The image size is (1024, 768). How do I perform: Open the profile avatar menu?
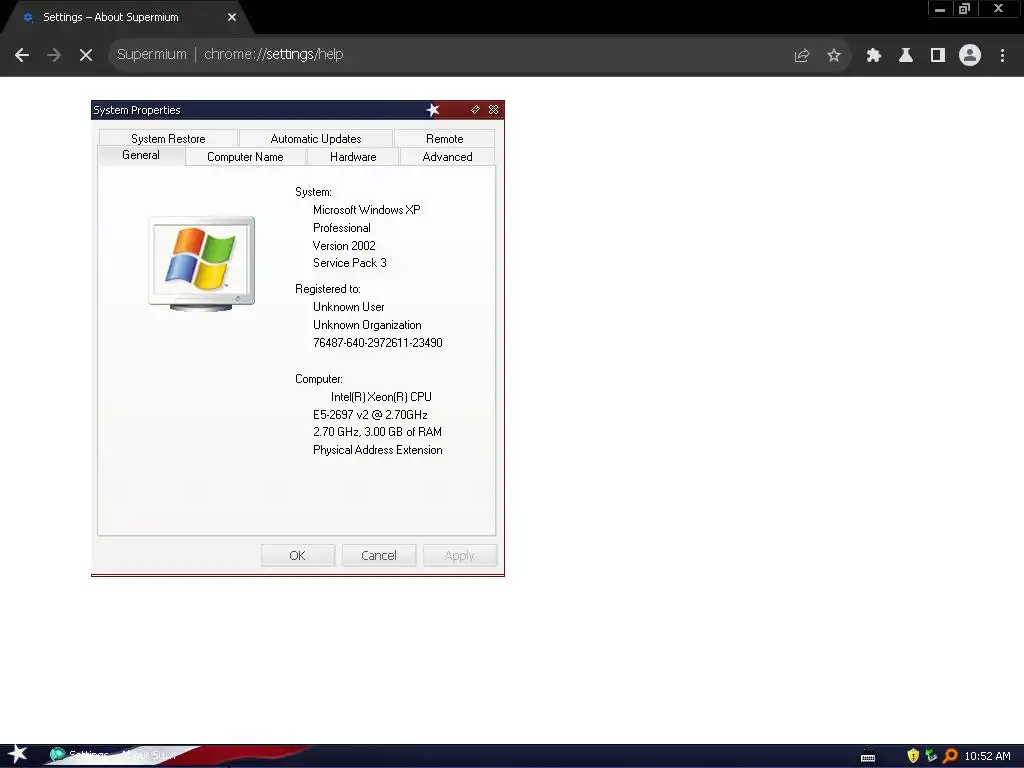tap(970, 55)
